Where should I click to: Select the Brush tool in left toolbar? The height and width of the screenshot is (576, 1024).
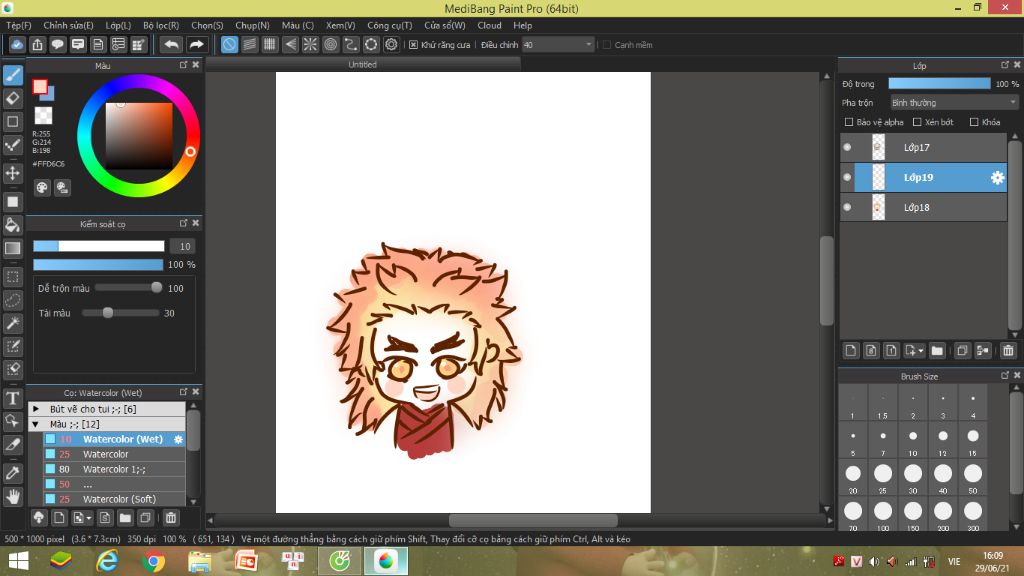[x=13, y=75]
